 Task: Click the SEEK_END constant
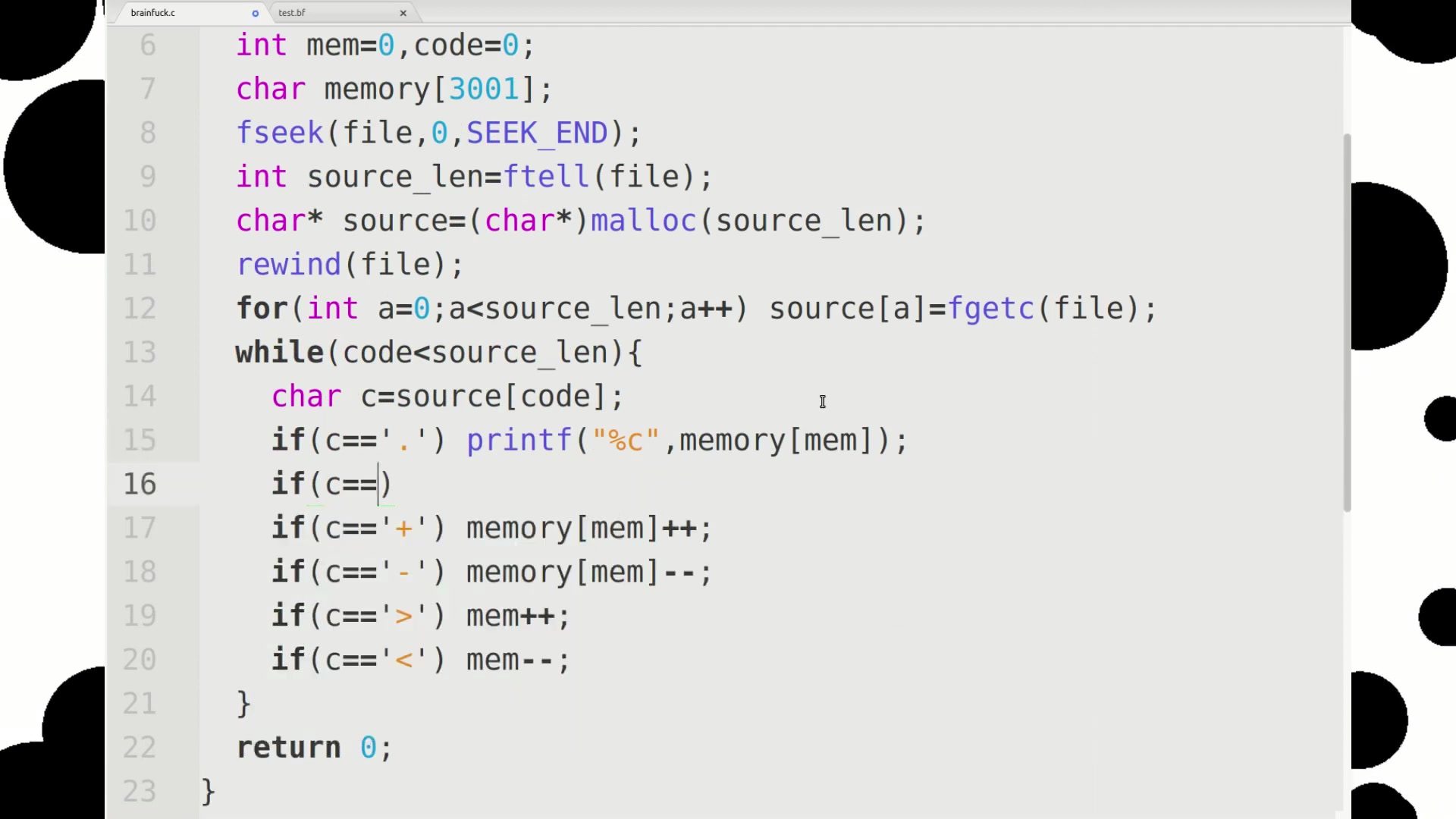537,133
